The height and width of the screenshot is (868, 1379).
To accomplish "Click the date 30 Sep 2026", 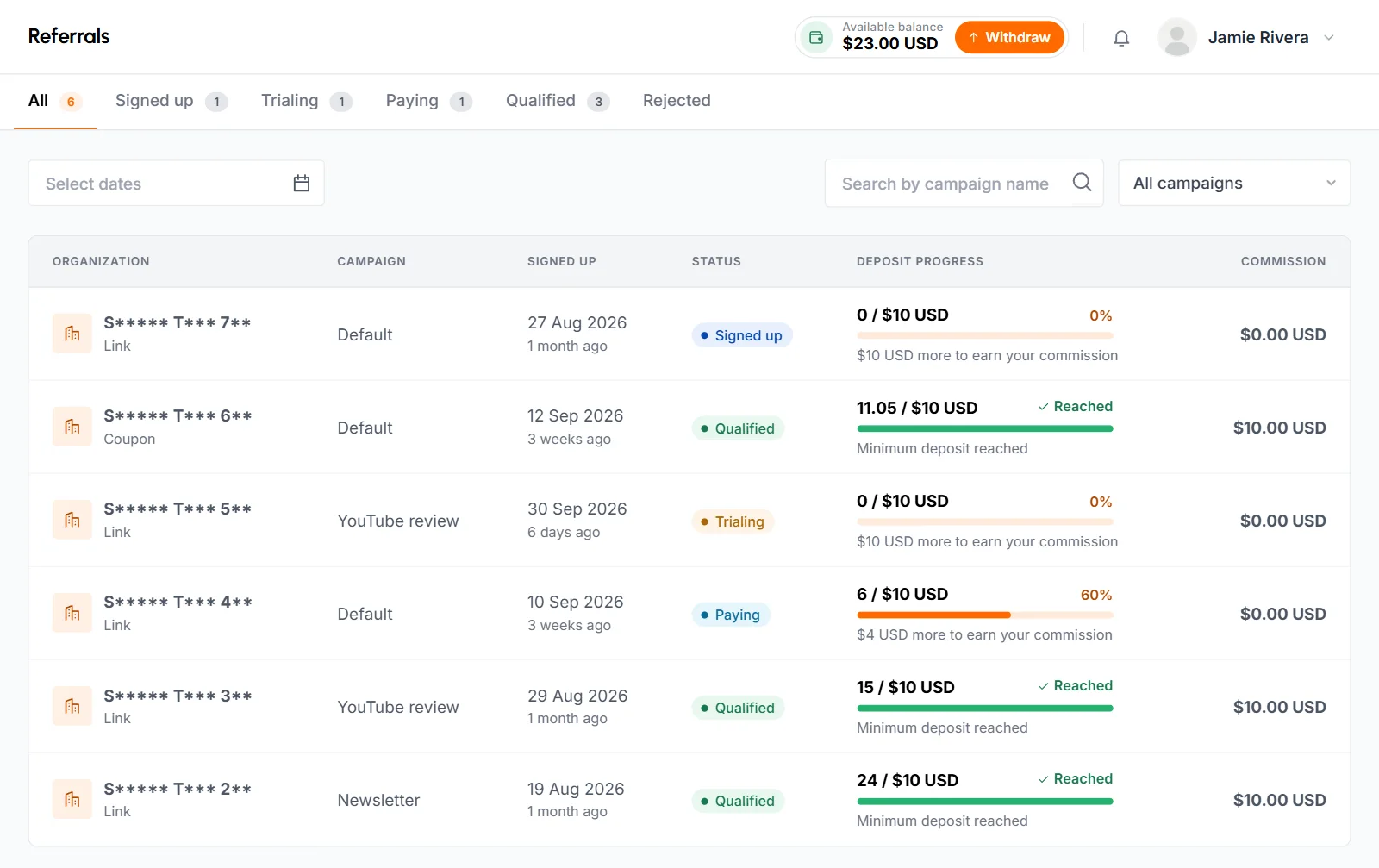I will pyautogui.click(x=577, y=509).
